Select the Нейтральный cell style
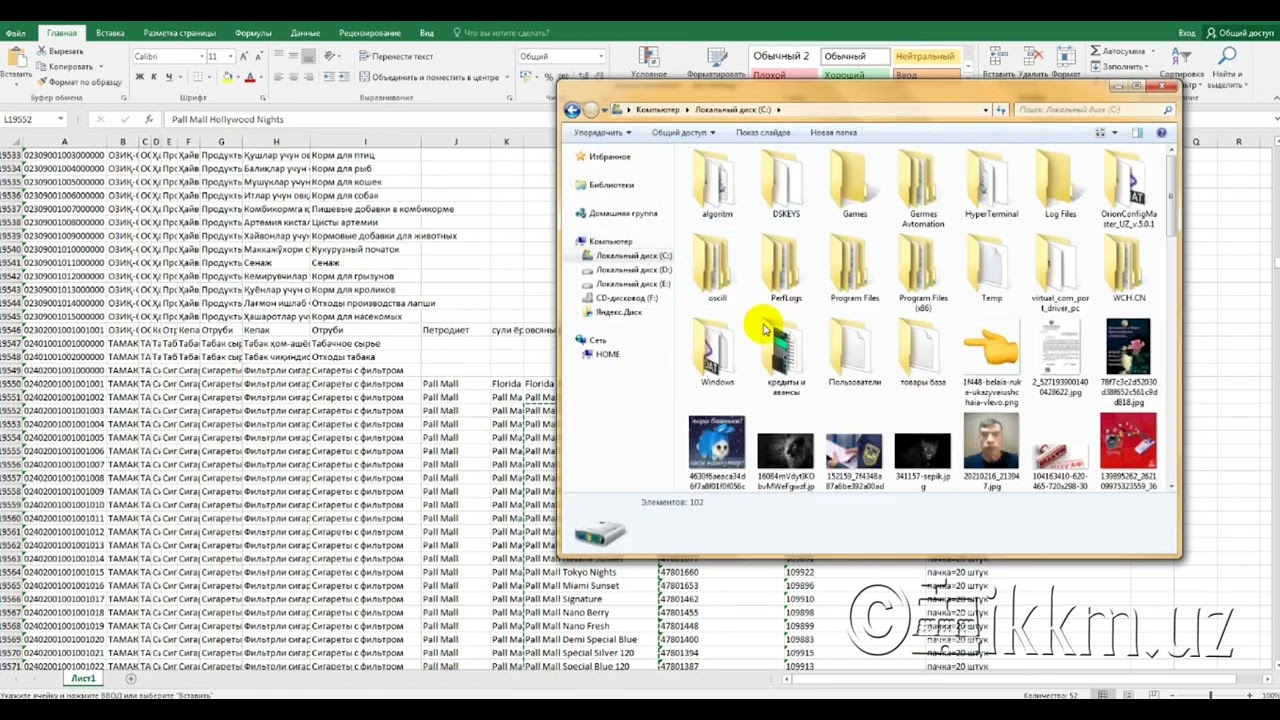Screen dimensions: 1280x720 925,57
